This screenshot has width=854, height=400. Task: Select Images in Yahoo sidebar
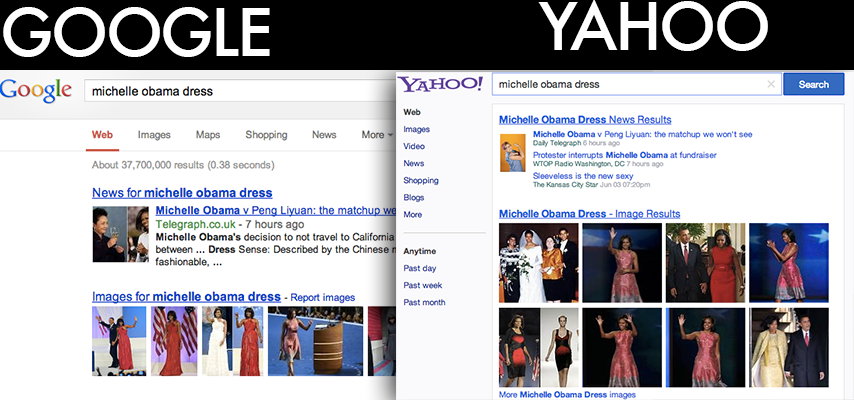tap(417, 129)
